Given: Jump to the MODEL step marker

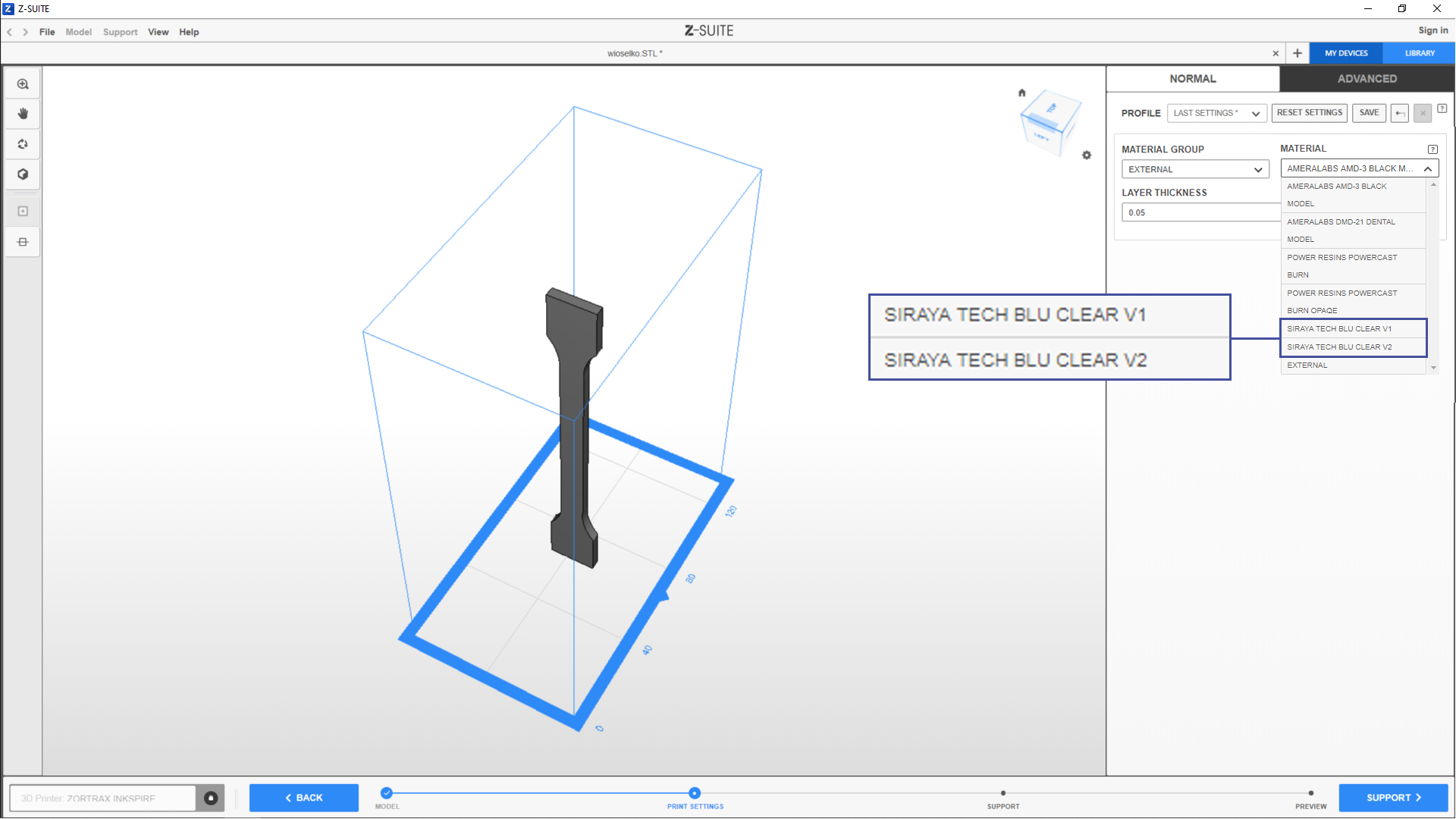Looking at the screenshot, I should click(x=387, y=793).
